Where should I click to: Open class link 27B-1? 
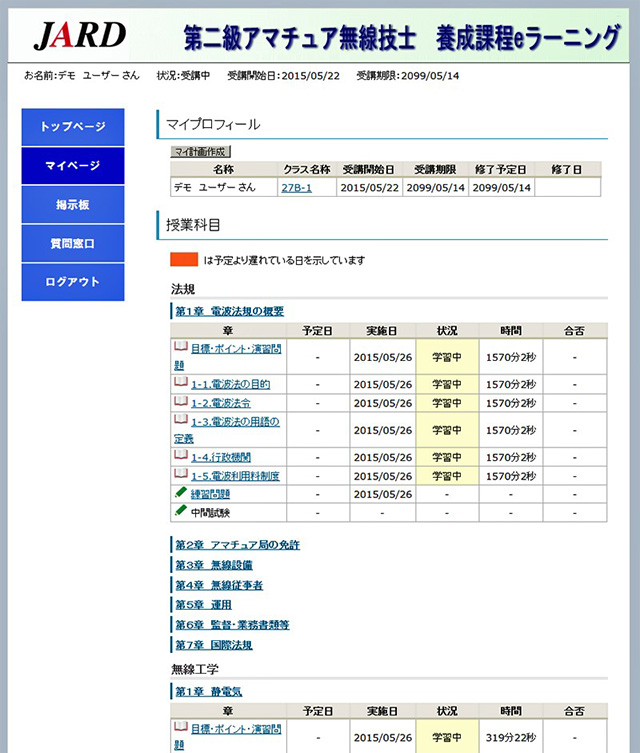[x=296, y=188]
